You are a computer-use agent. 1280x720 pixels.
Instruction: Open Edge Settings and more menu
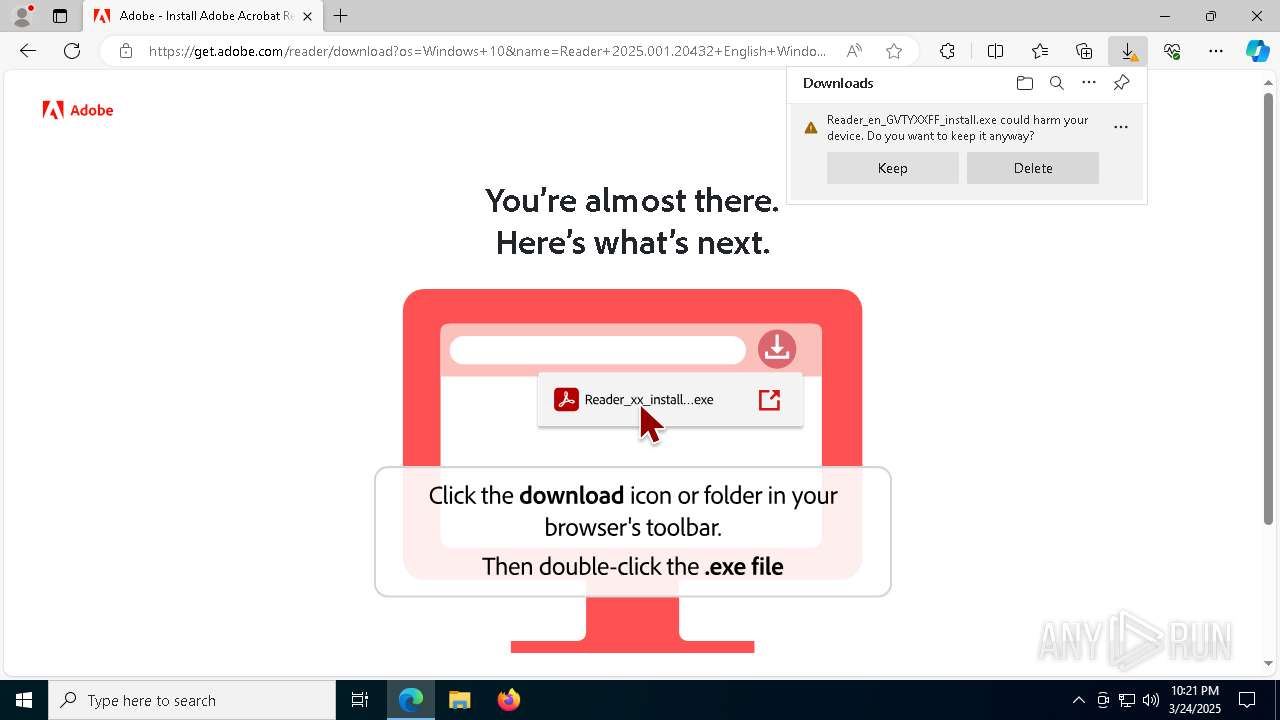[1216, 51]
